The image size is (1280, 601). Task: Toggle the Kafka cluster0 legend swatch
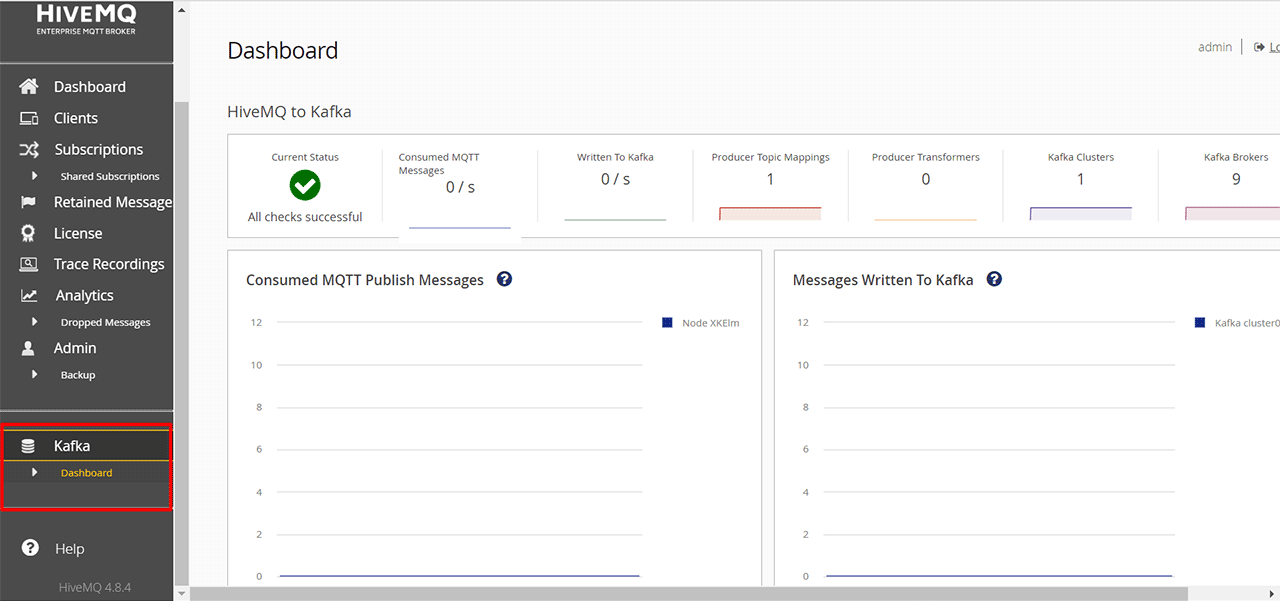tap(1200, 322)
